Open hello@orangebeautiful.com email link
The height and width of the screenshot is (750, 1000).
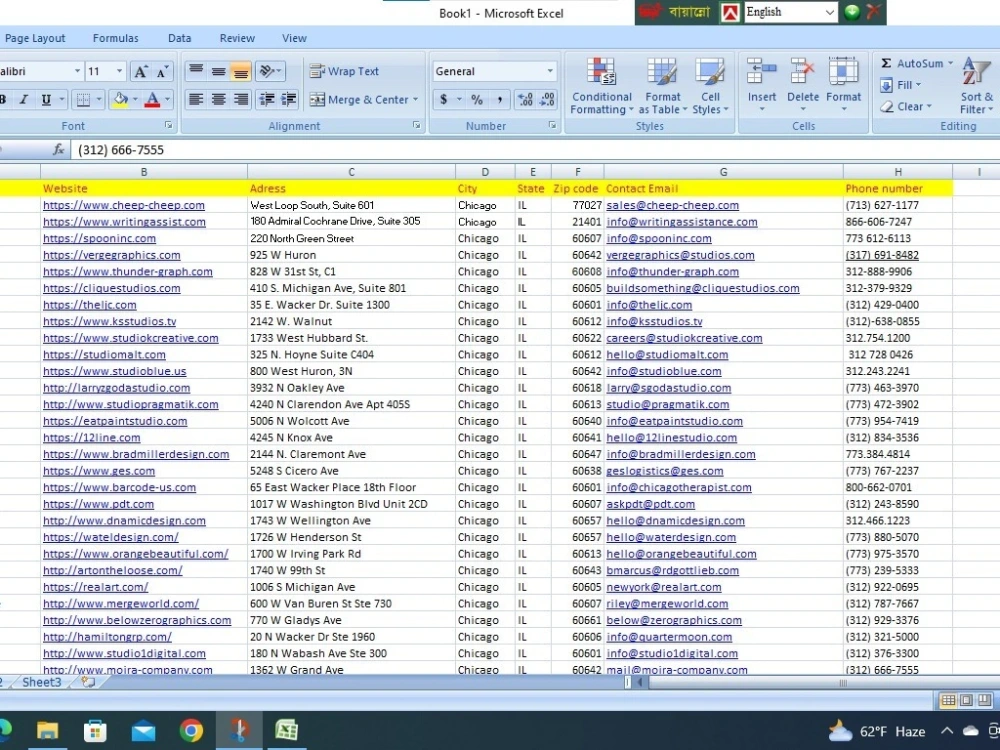point(681,554)
